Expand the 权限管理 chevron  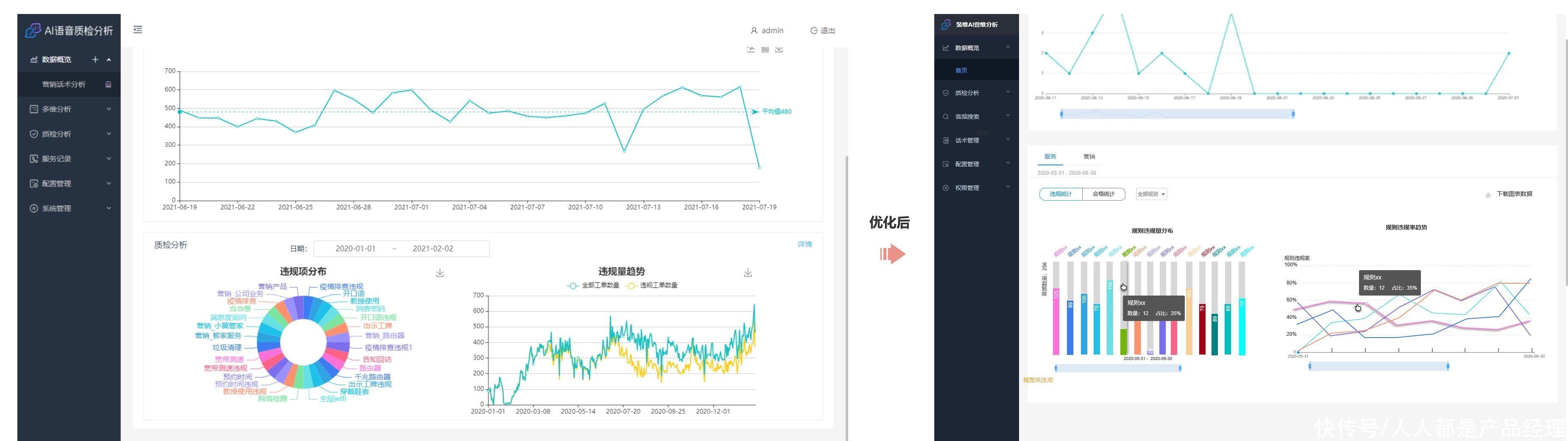1008,187
